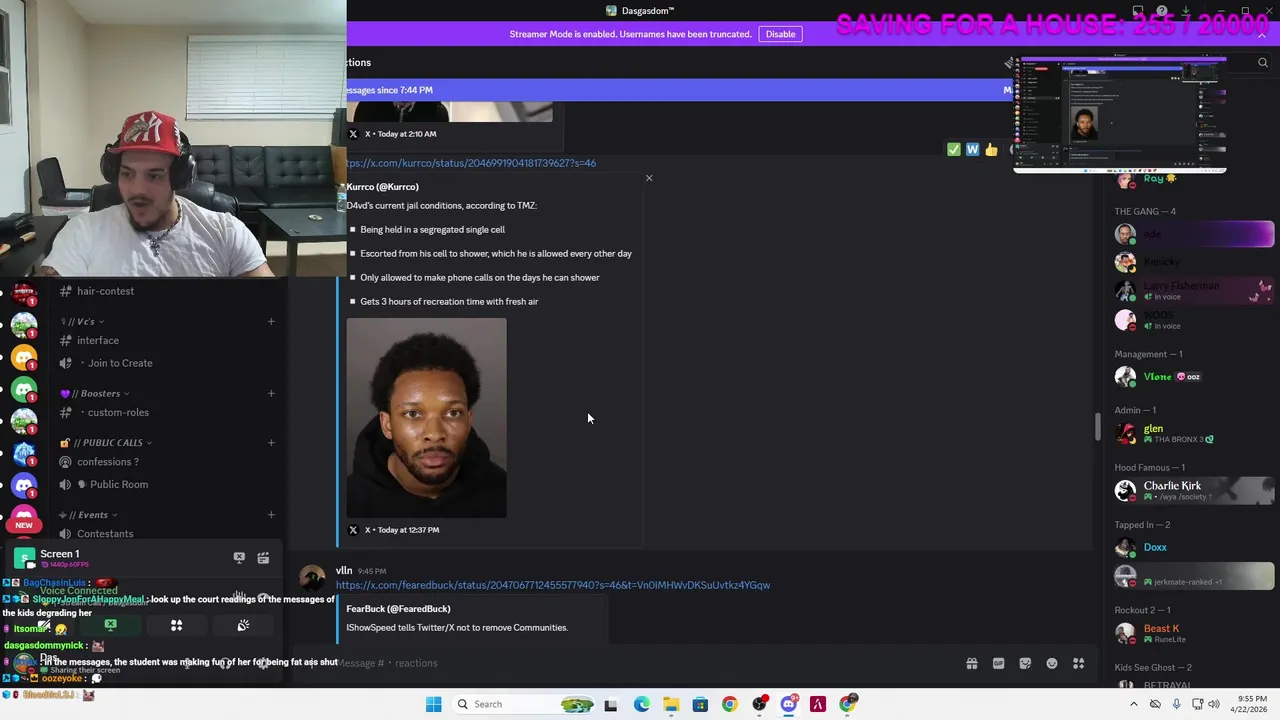
Task: Click vlln username on the message
Action: pos(344,570)
